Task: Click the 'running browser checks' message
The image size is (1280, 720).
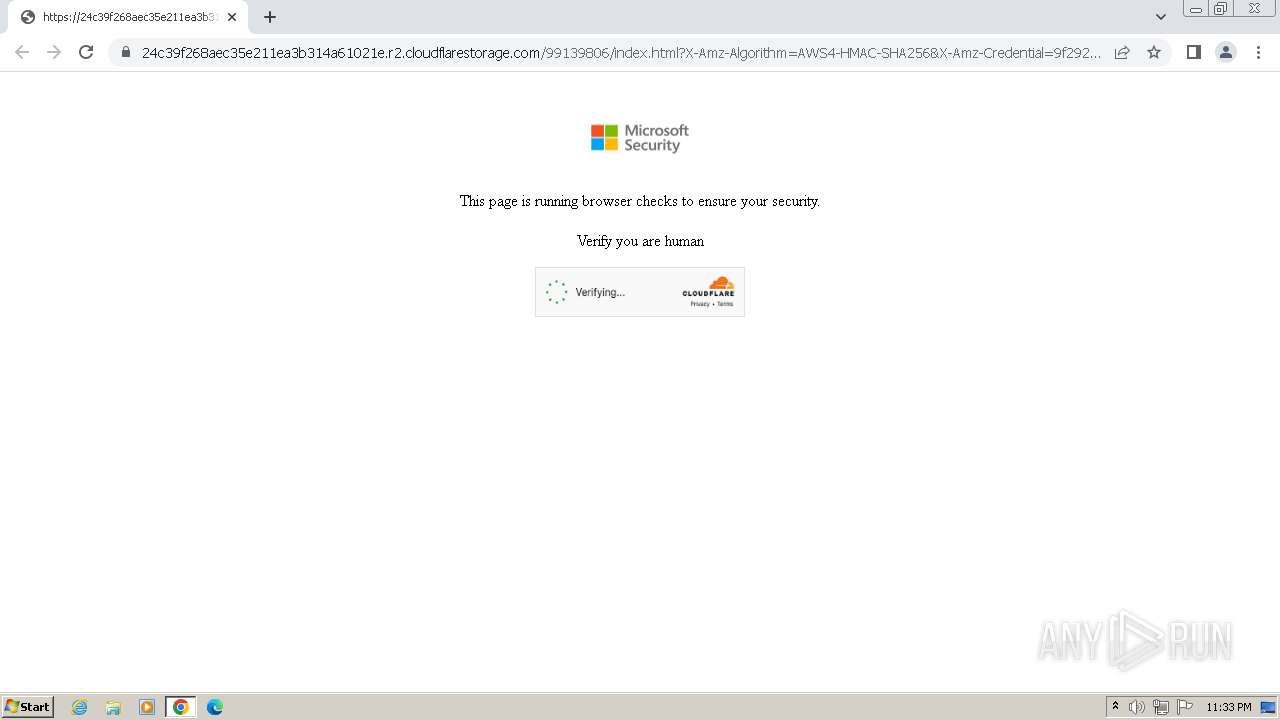Action: (x=640, y=201)
